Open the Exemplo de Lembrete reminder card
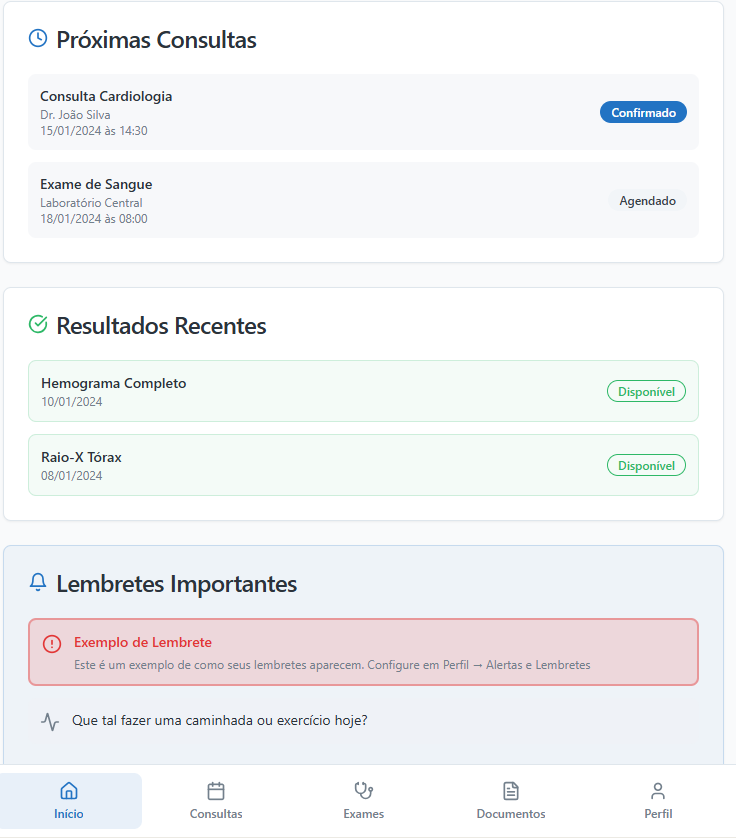This screenshot has width=736, height=838. [x=364, y=651]
